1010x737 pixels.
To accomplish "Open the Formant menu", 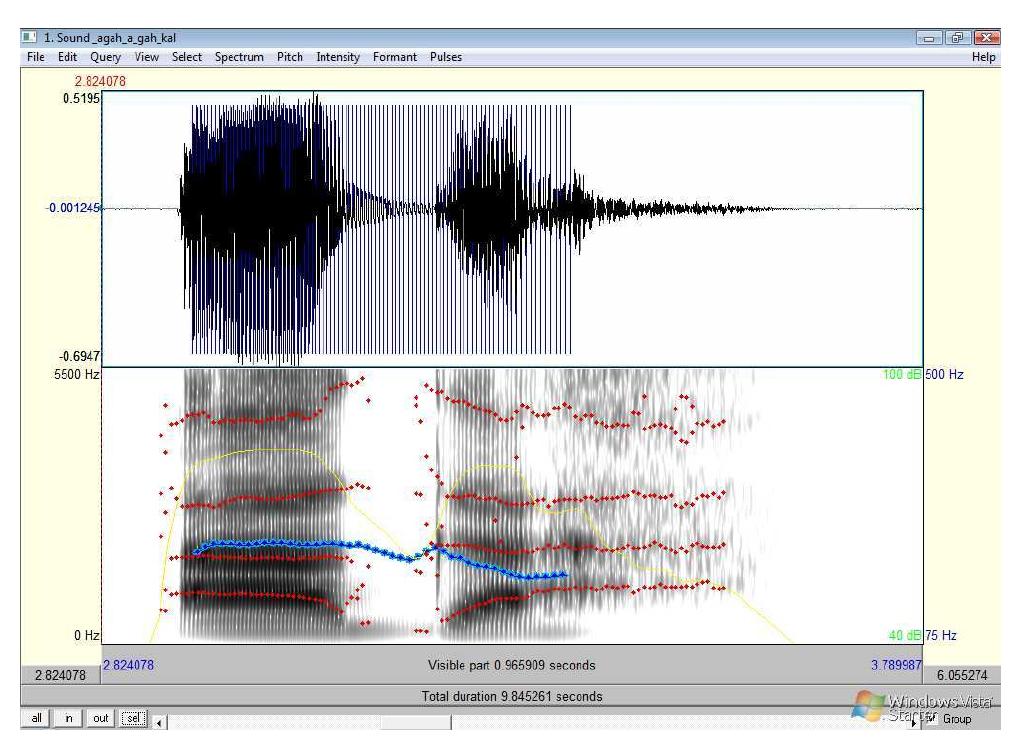I will 394,57.
